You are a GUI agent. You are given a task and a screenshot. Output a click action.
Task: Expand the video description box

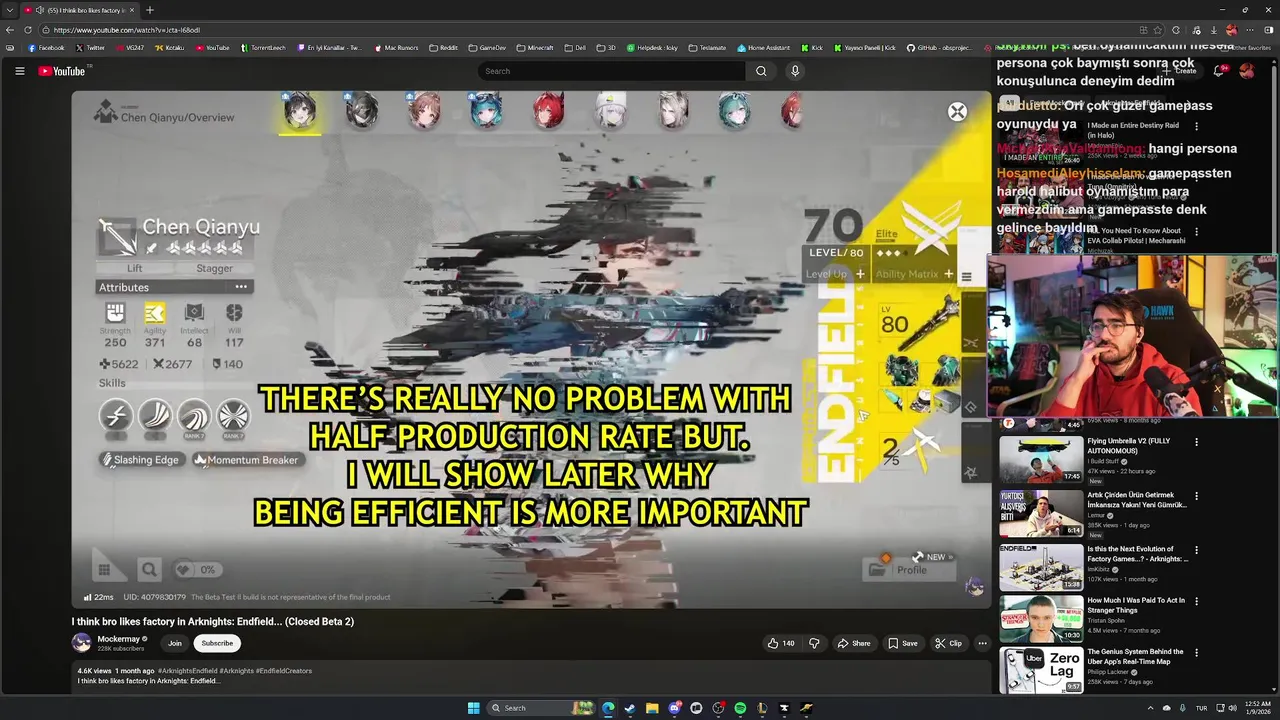[x=531, y=677]
